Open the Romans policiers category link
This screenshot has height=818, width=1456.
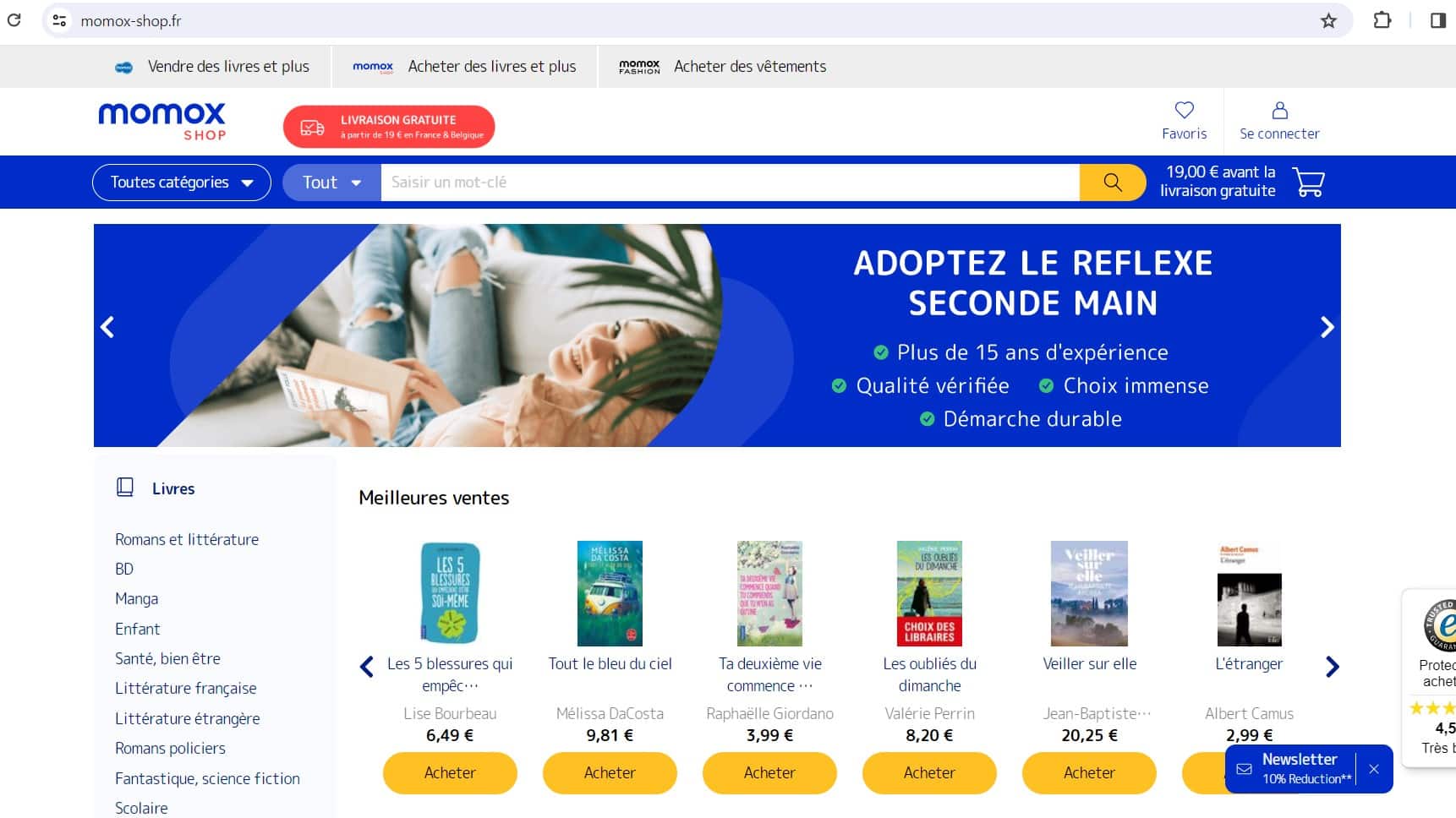[170, 749]
